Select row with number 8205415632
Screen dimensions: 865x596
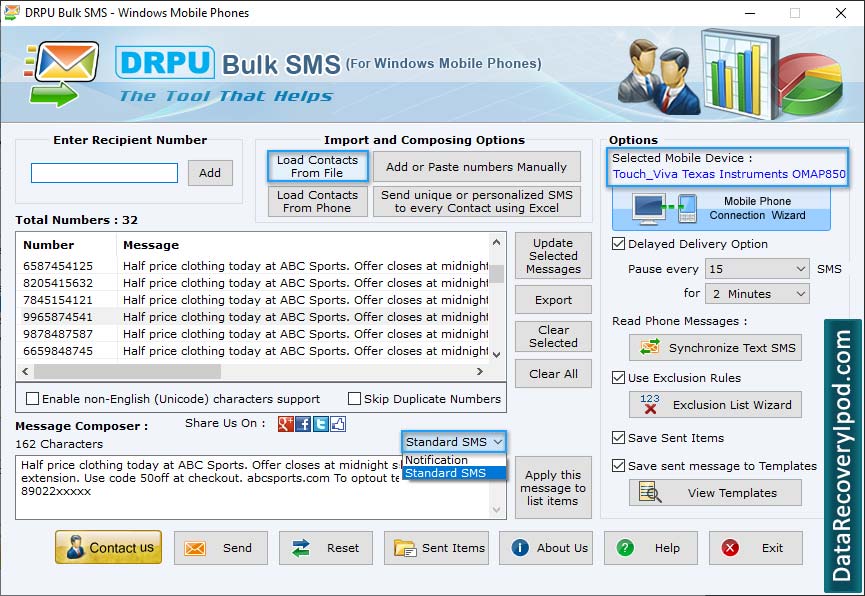point(255,283)
